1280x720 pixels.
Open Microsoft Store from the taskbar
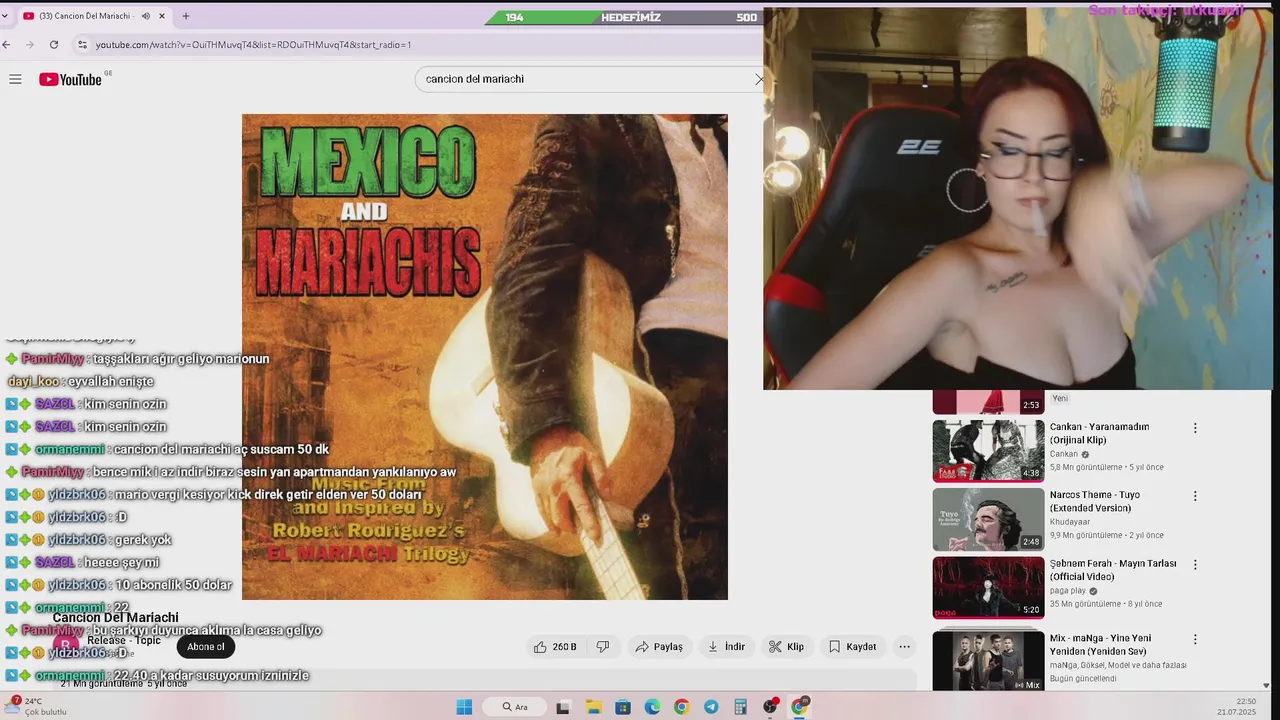click(x=622, y=707)
